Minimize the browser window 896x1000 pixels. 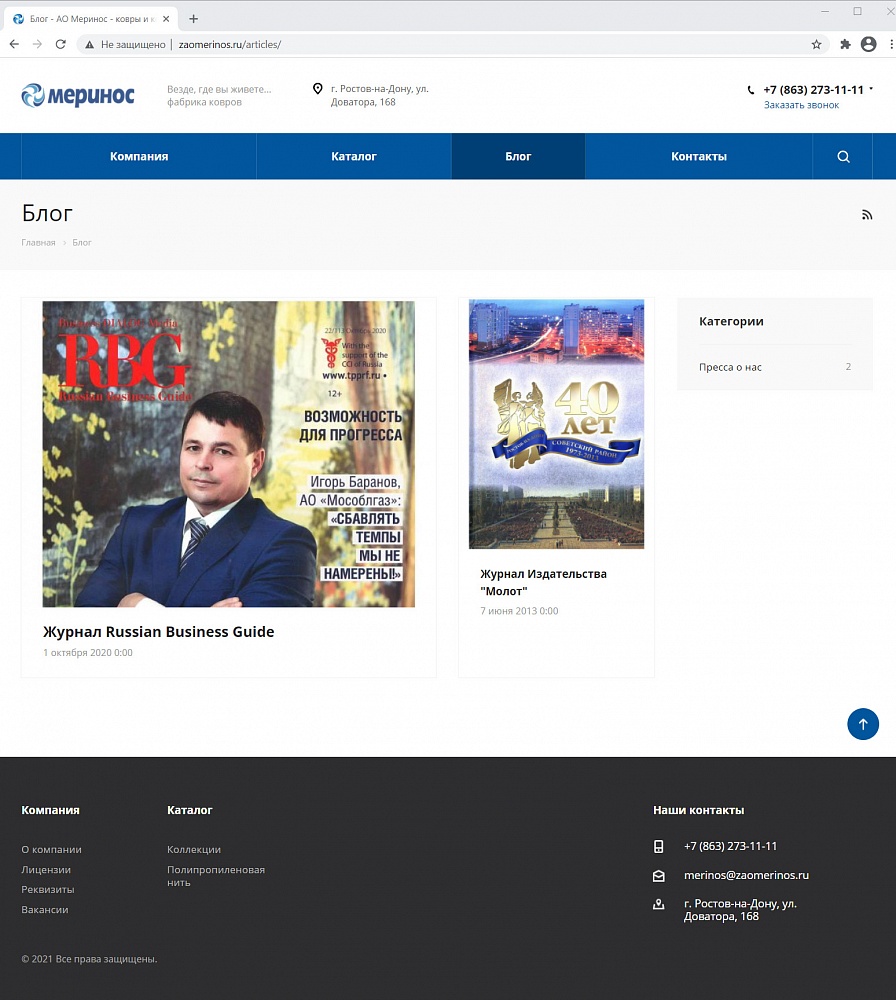click(825, 11)
